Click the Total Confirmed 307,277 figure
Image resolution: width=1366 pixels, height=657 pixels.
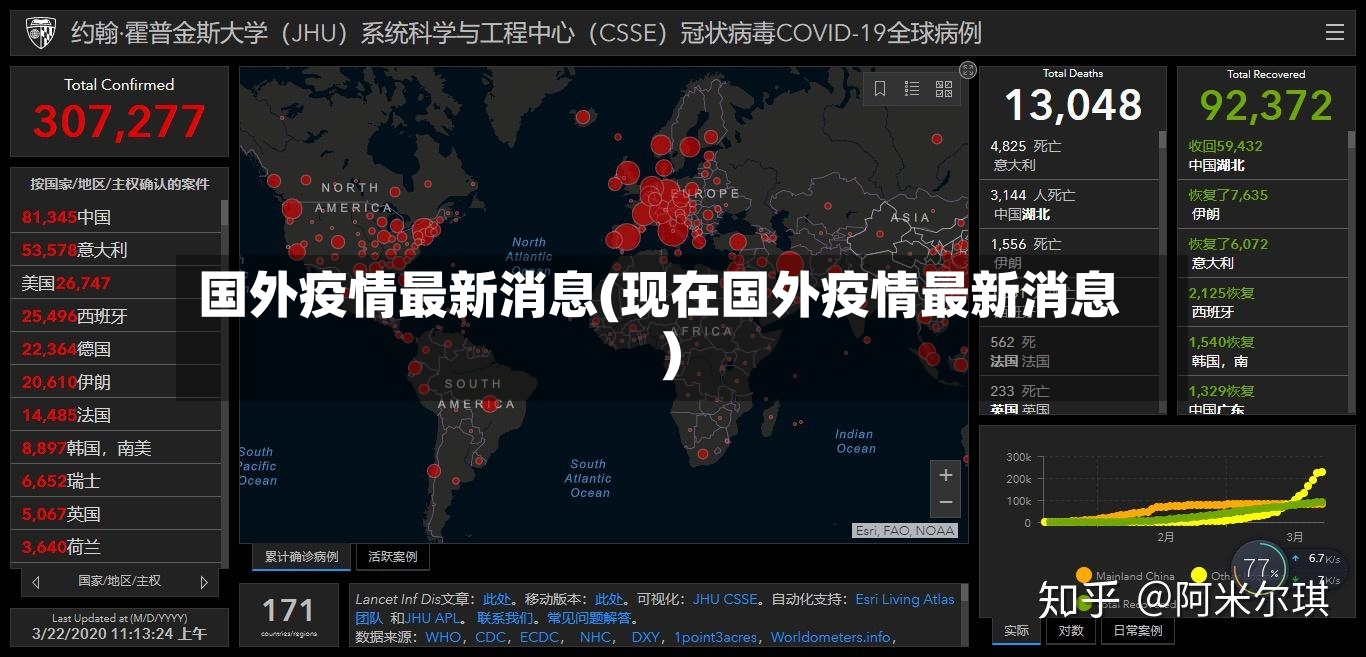(119, 122)
